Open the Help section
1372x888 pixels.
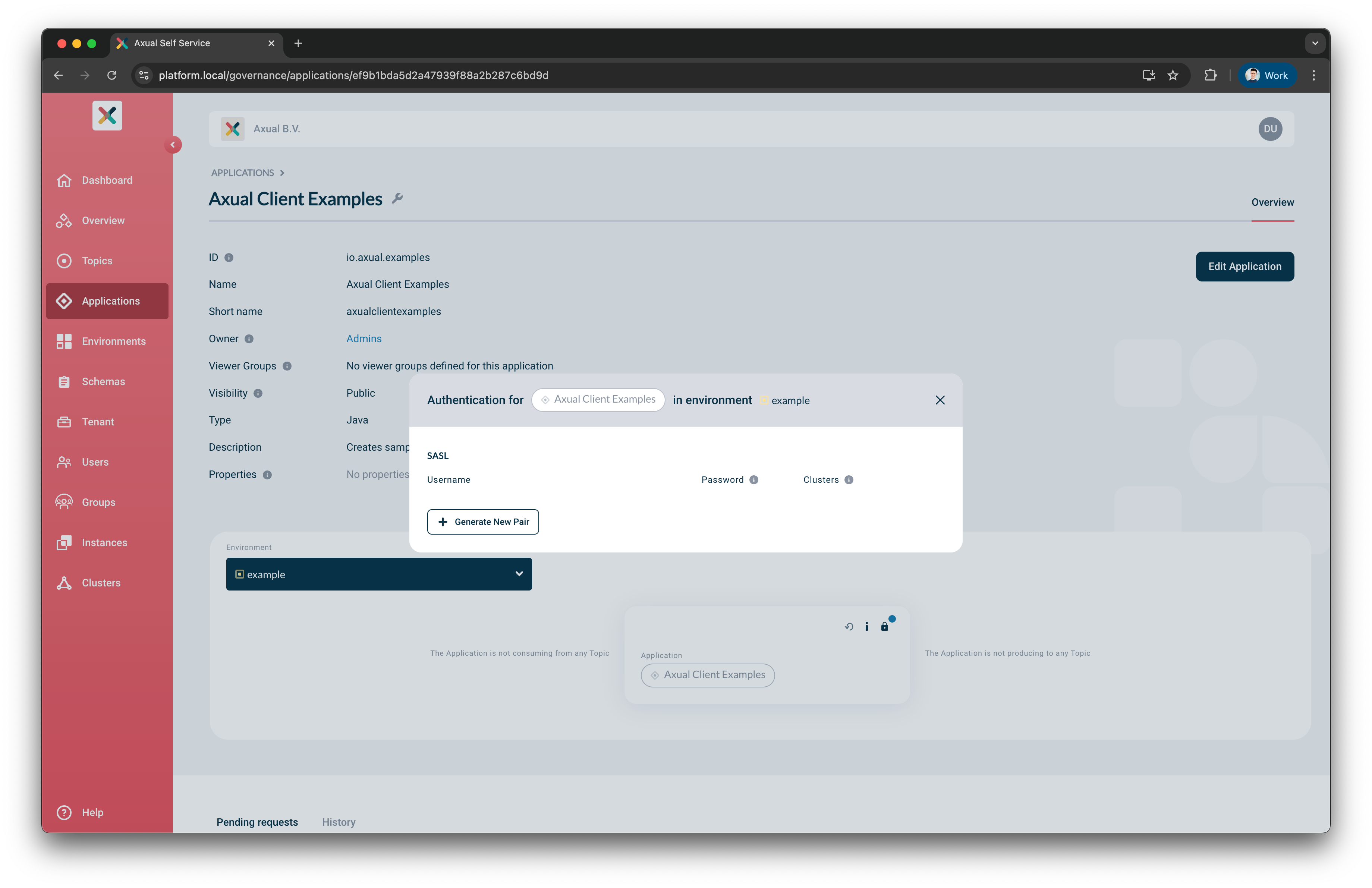[92, 813]
